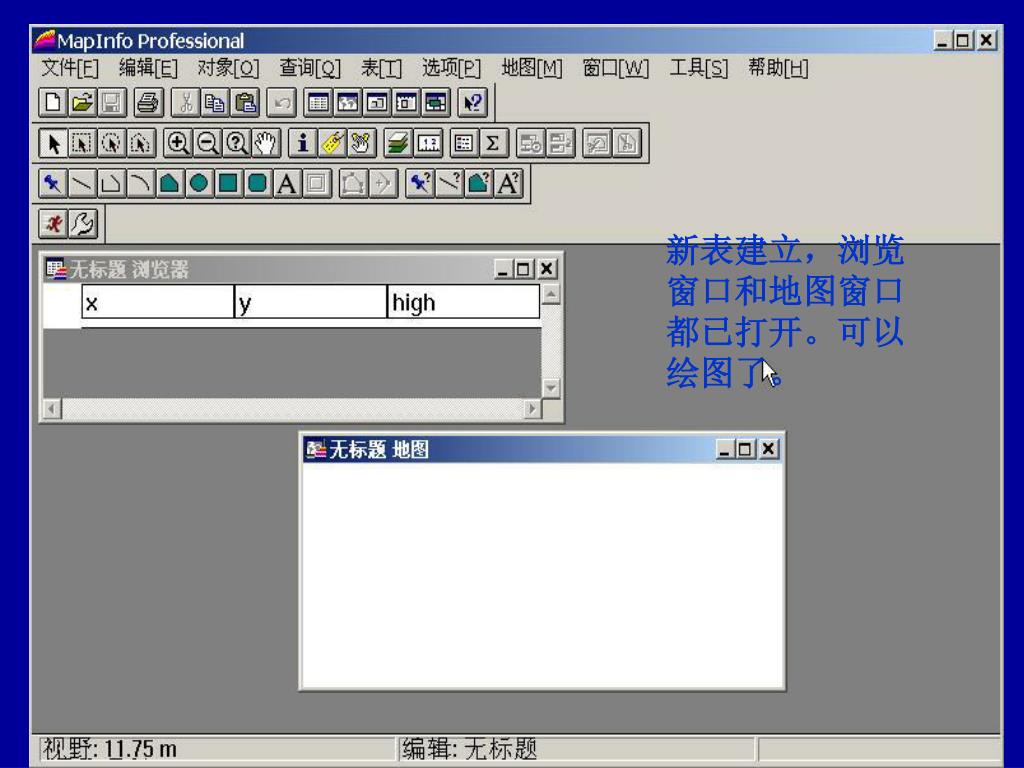The height and width of the screenshot is (768, 1024).
Task: Maximize the 无标题 地图 map window
Action: click(x=744, y=449)
